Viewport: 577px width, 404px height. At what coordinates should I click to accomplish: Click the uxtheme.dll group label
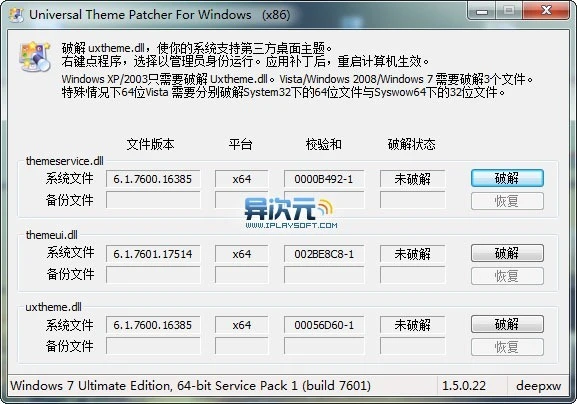pos(54,307)
